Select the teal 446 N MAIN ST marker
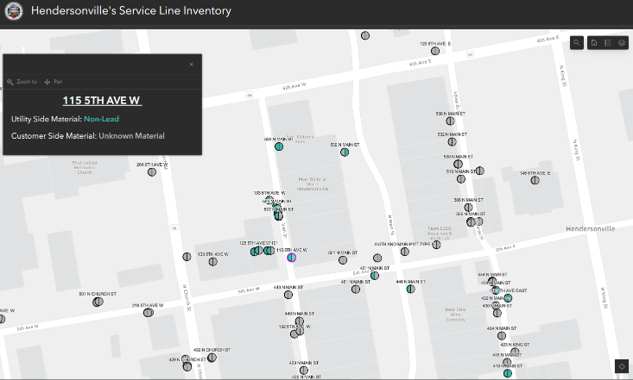The width and height of the screenshot is (633, 380). click(x=411, y=289)
